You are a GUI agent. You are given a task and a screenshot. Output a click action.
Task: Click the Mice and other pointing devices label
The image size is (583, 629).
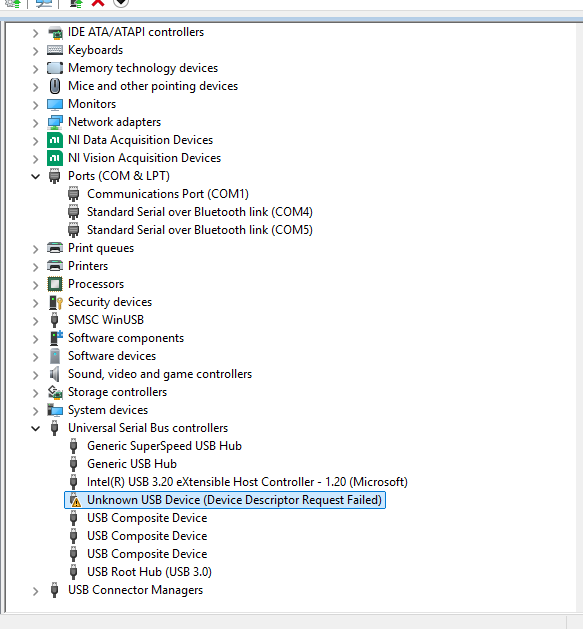click(153, 86)
